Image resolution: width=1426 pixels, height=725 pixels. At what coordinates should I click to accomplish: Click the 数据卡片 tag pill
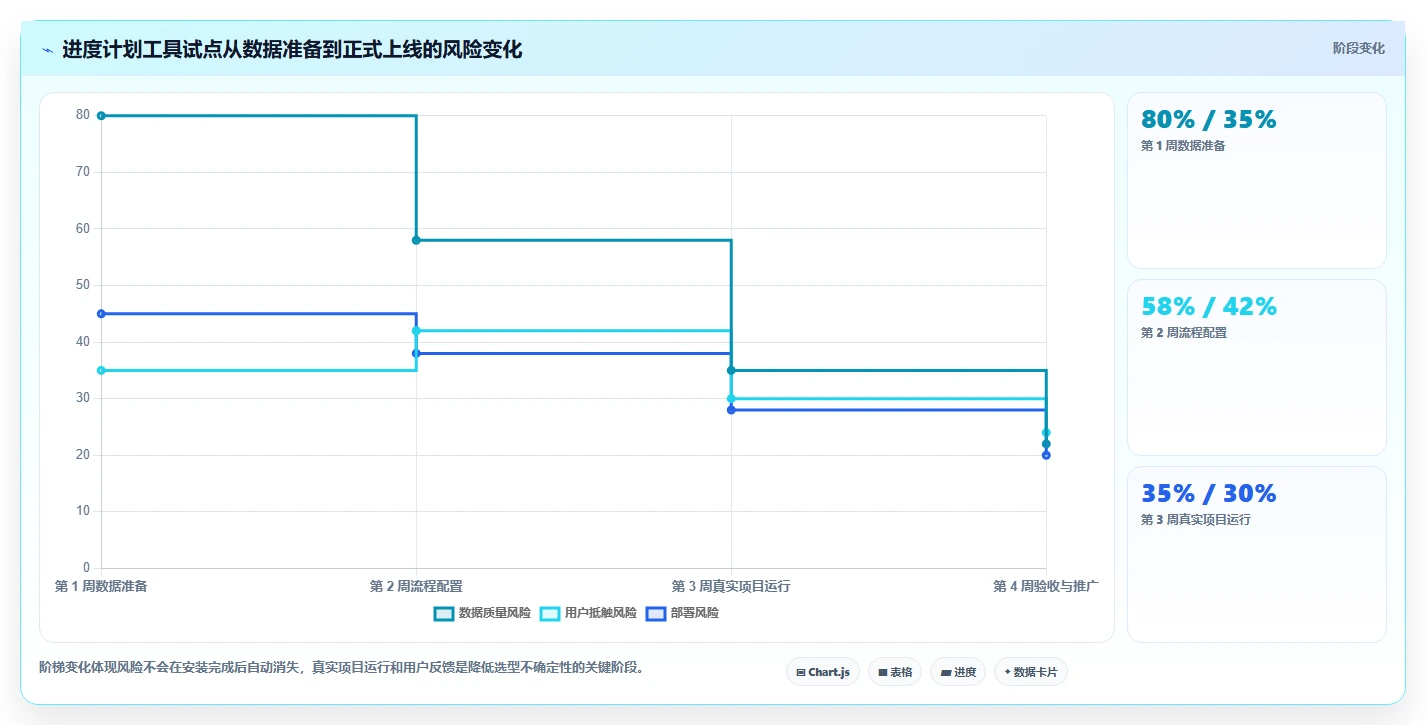[1031, 672]
